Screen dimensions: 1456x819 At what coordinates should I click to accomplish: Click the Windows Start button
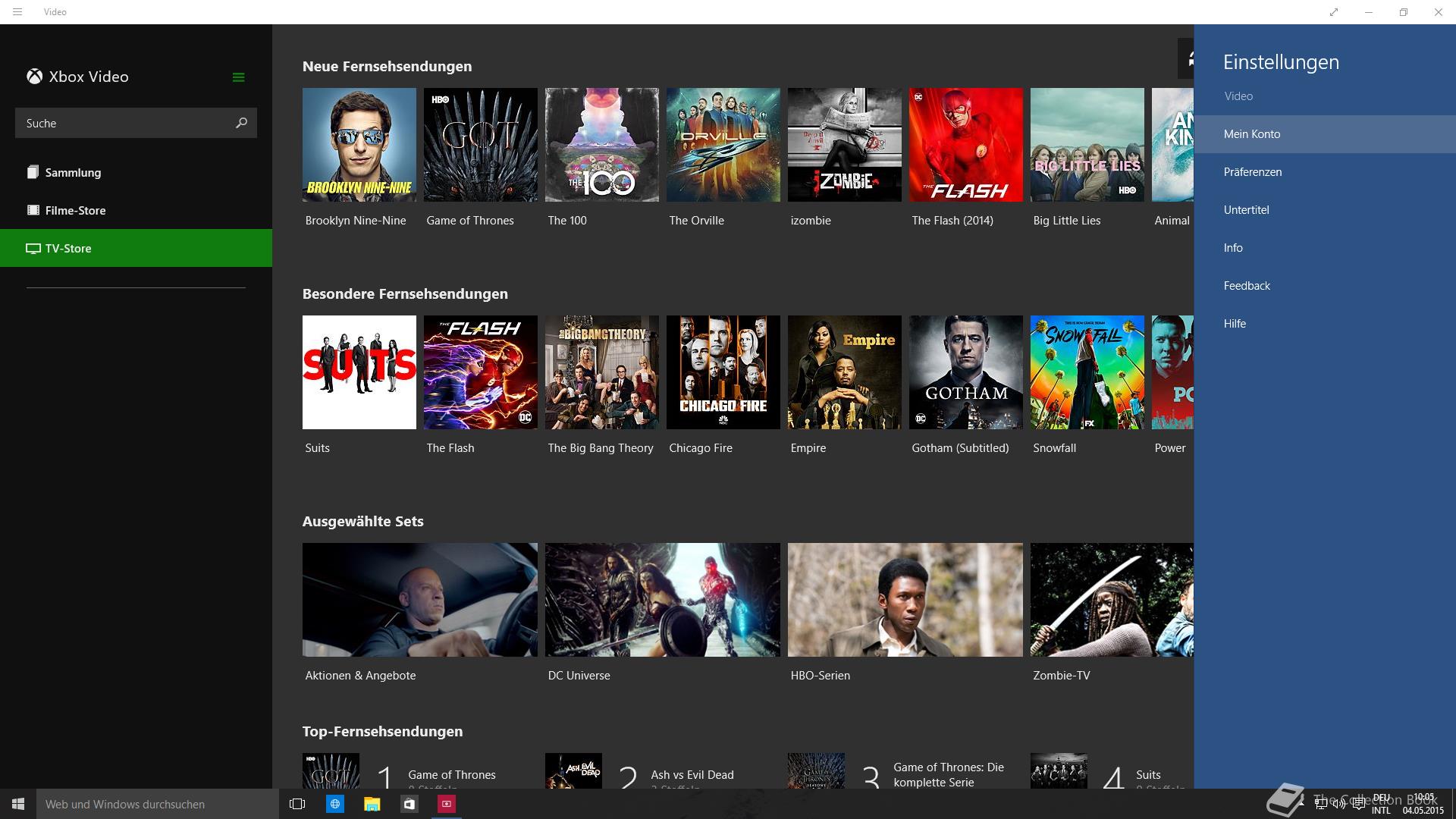[18, 804]
